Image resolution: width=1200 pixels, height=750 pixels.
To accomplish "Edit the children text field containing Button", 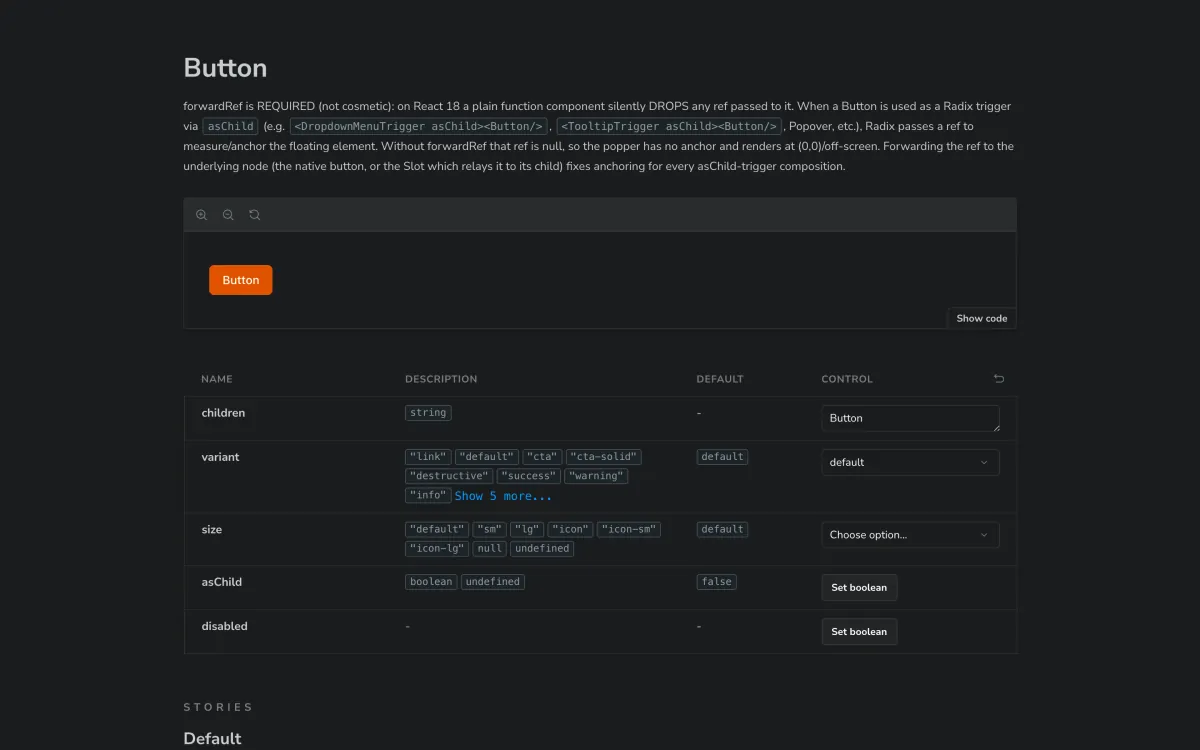I will click(x=910, y=418).
